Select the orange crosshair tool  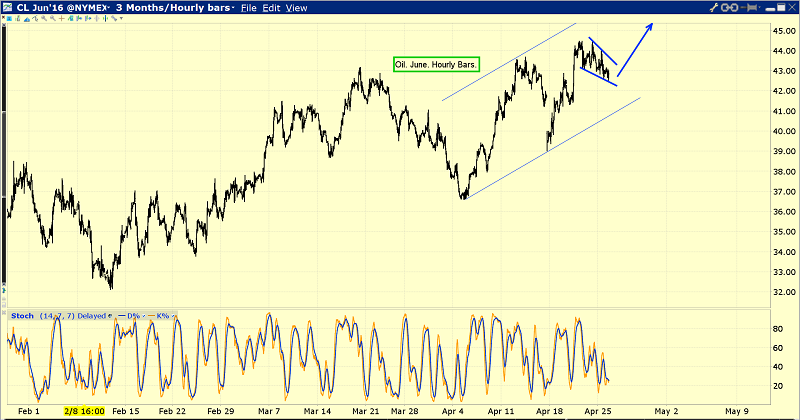[x=62, y=18]
